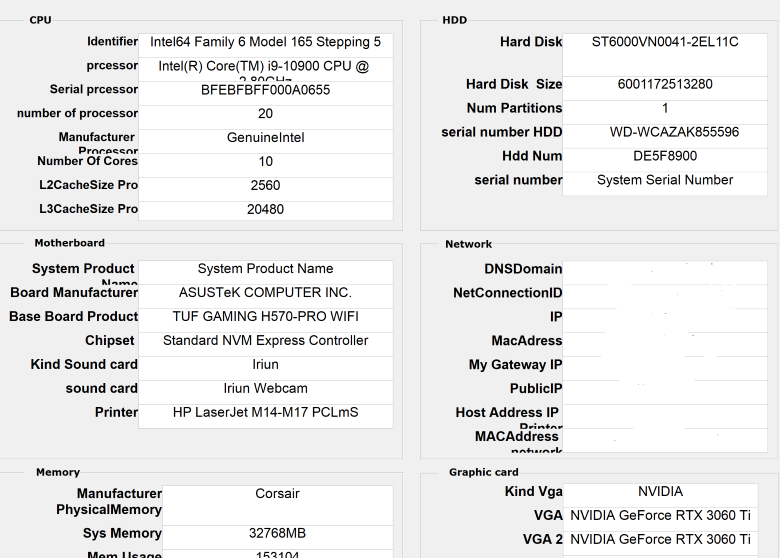Click the Motherboard group heading
780x558 pixels.
coord(70,243)
